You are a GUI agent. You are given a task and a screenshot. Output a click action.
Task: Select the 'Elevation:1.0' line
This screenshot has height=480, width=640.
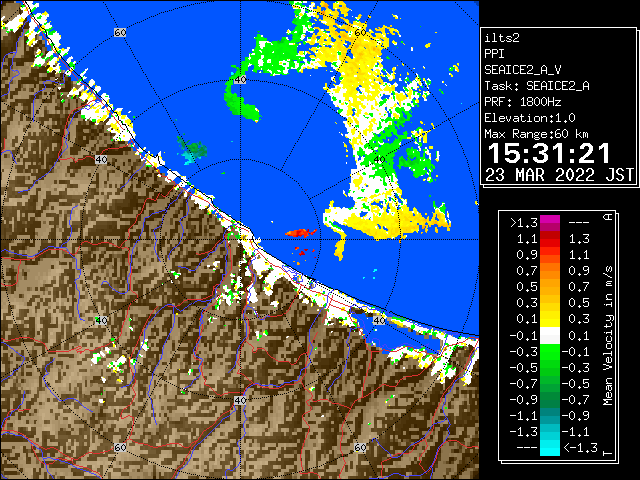pyautogui.click(x=530, y=118)
